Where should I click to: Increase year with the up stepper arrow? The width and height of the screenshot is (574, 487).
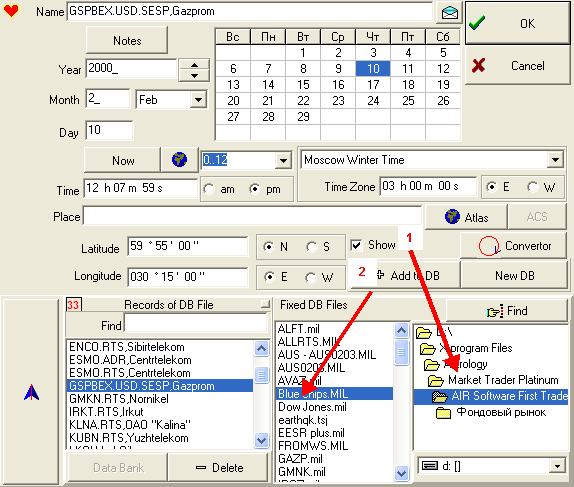pos(194,65)
